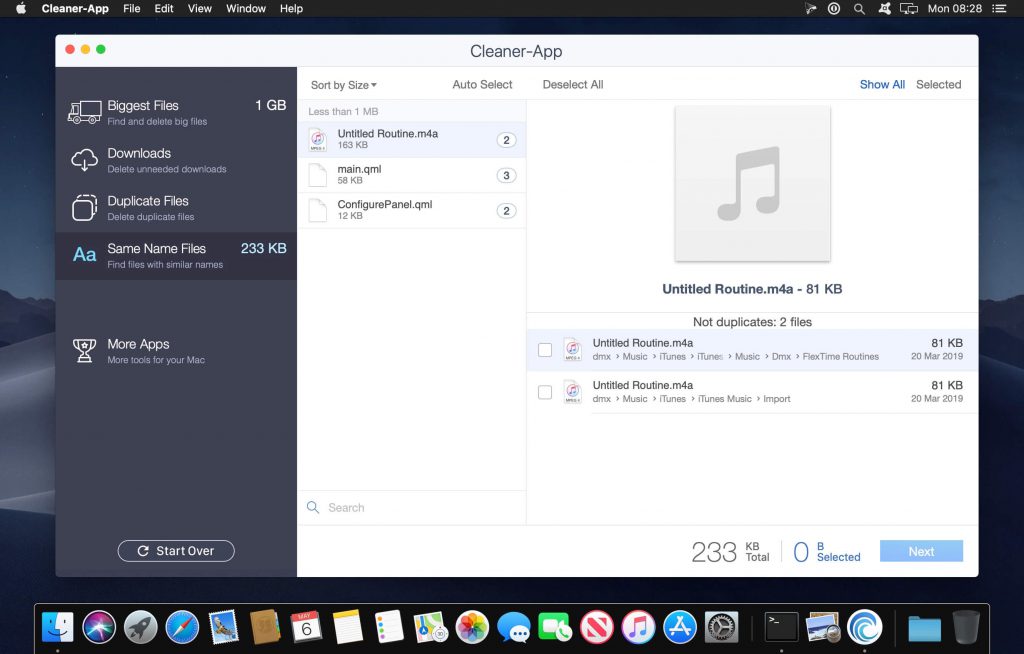The width and height of the screenshot is (1024, 654).
Task: Click the Start Over button
Action: (x=176, y=551)
